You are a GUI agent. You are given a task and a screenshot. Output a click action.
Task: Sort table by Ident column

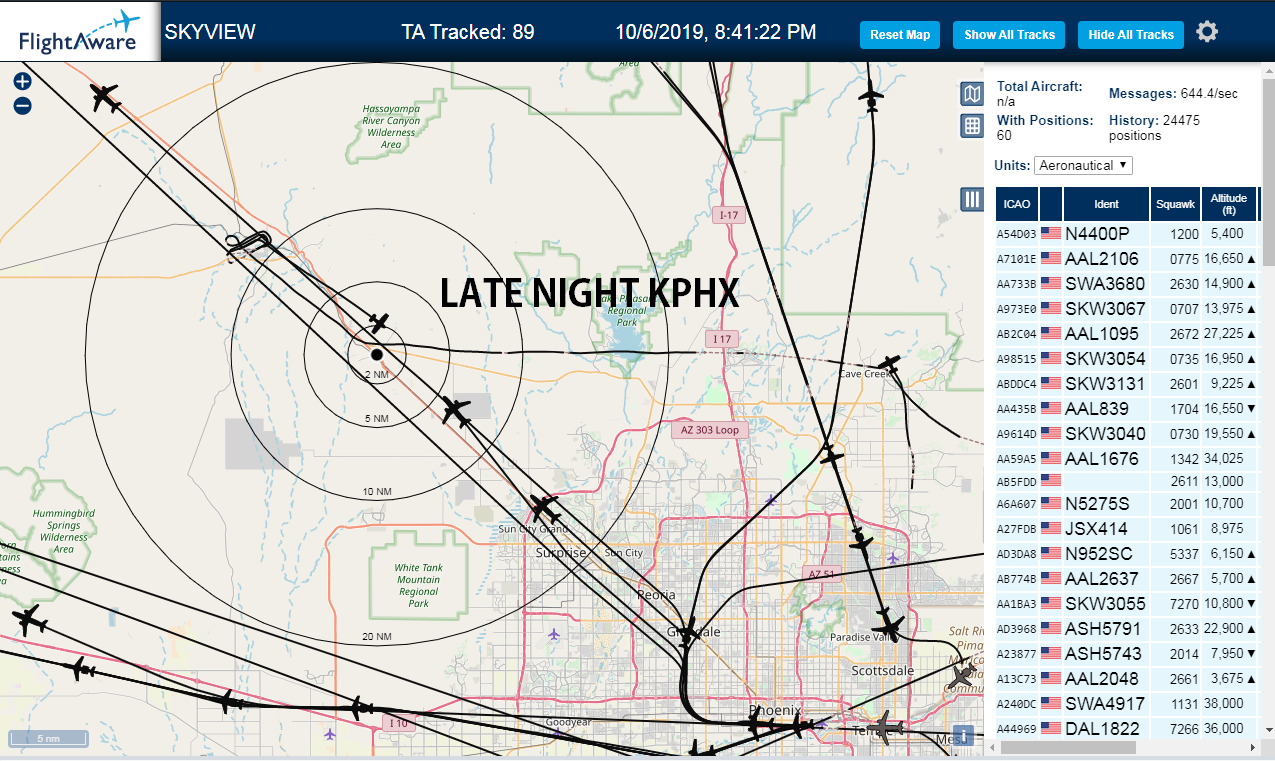click(1106, 204)
